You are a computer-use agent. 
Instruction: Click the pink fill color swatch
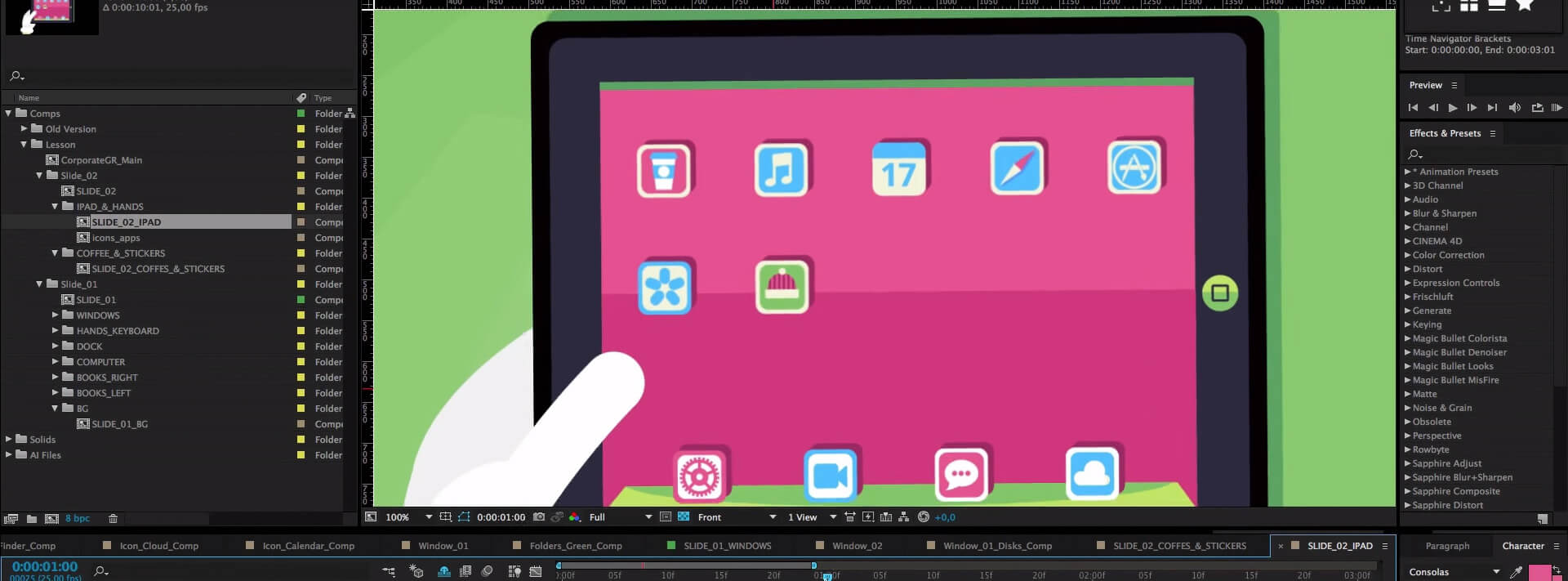1539,573
